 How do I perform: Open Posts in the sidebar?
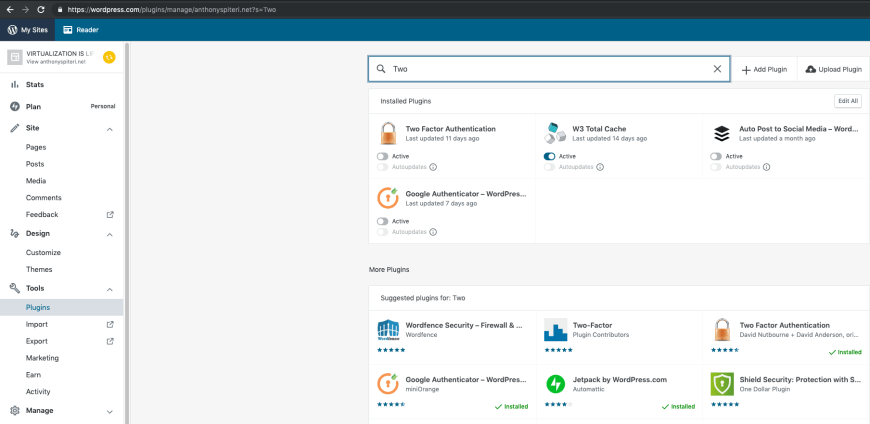point(35,164)
